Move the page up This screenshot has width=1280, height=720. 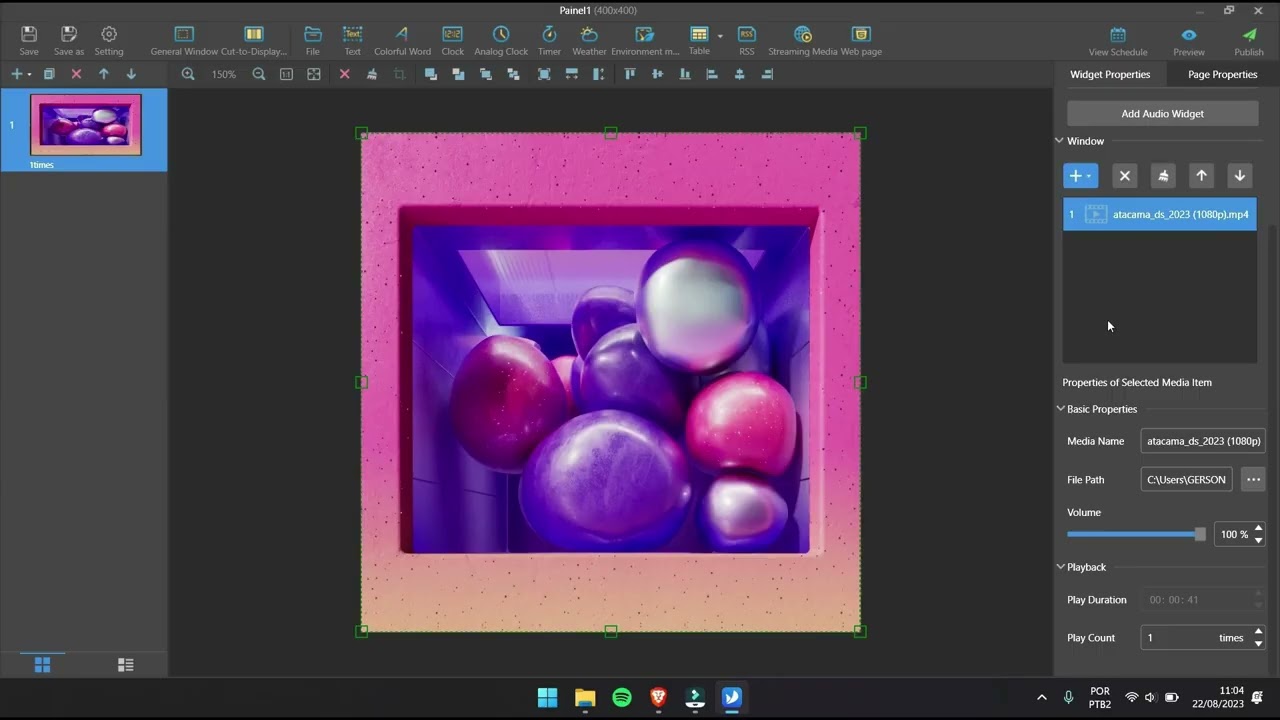[x=104, y=74]
